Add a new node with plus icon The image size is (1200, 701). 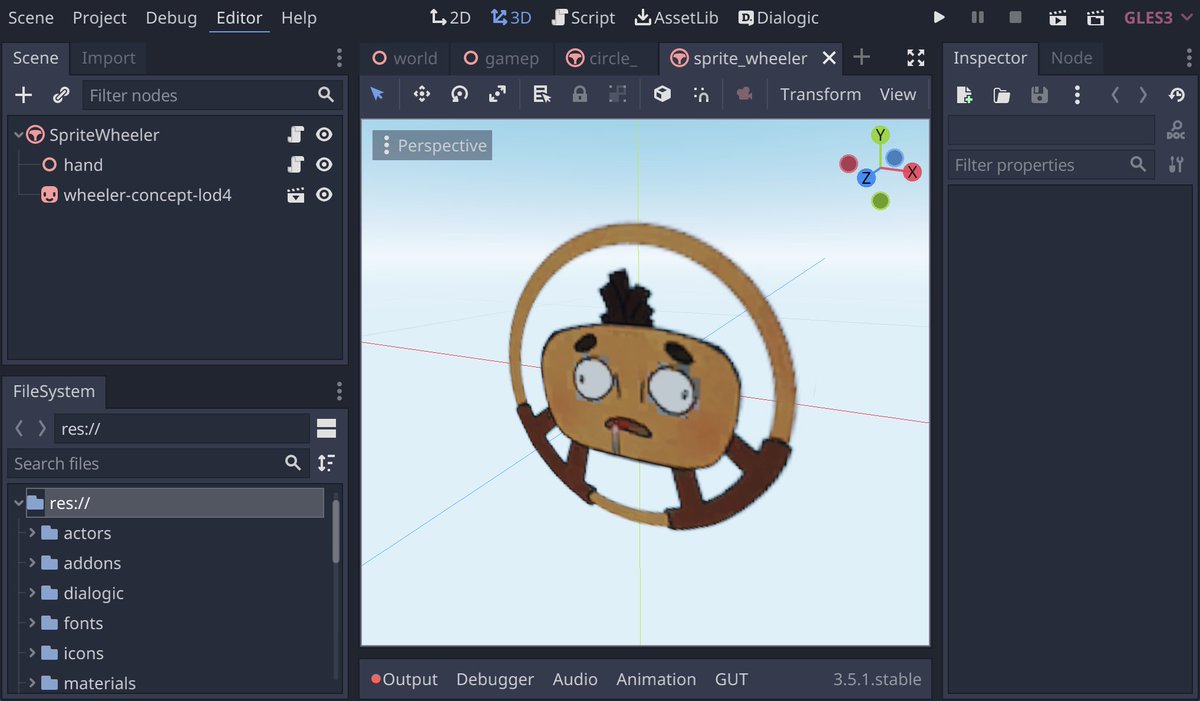[24, 95]
